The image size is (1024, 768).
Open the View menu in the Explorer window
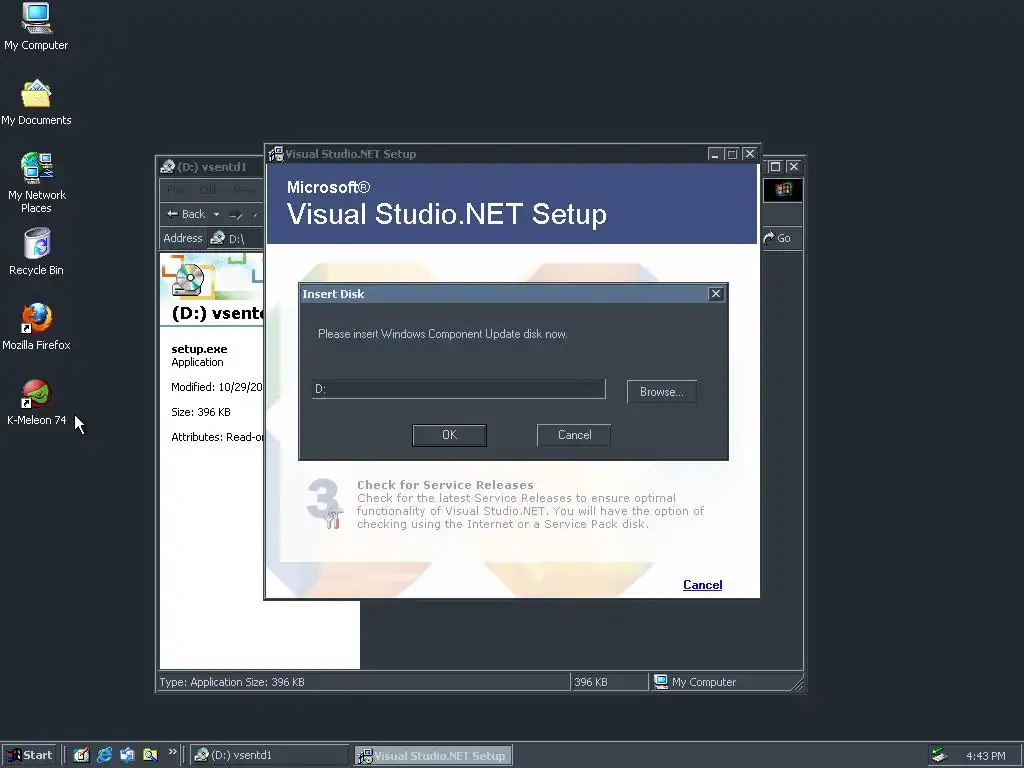243,189
